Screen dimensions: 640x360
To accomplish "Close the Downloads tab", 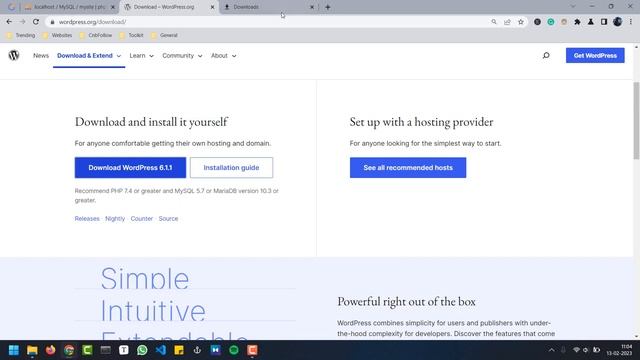I will tap(312, 7).
